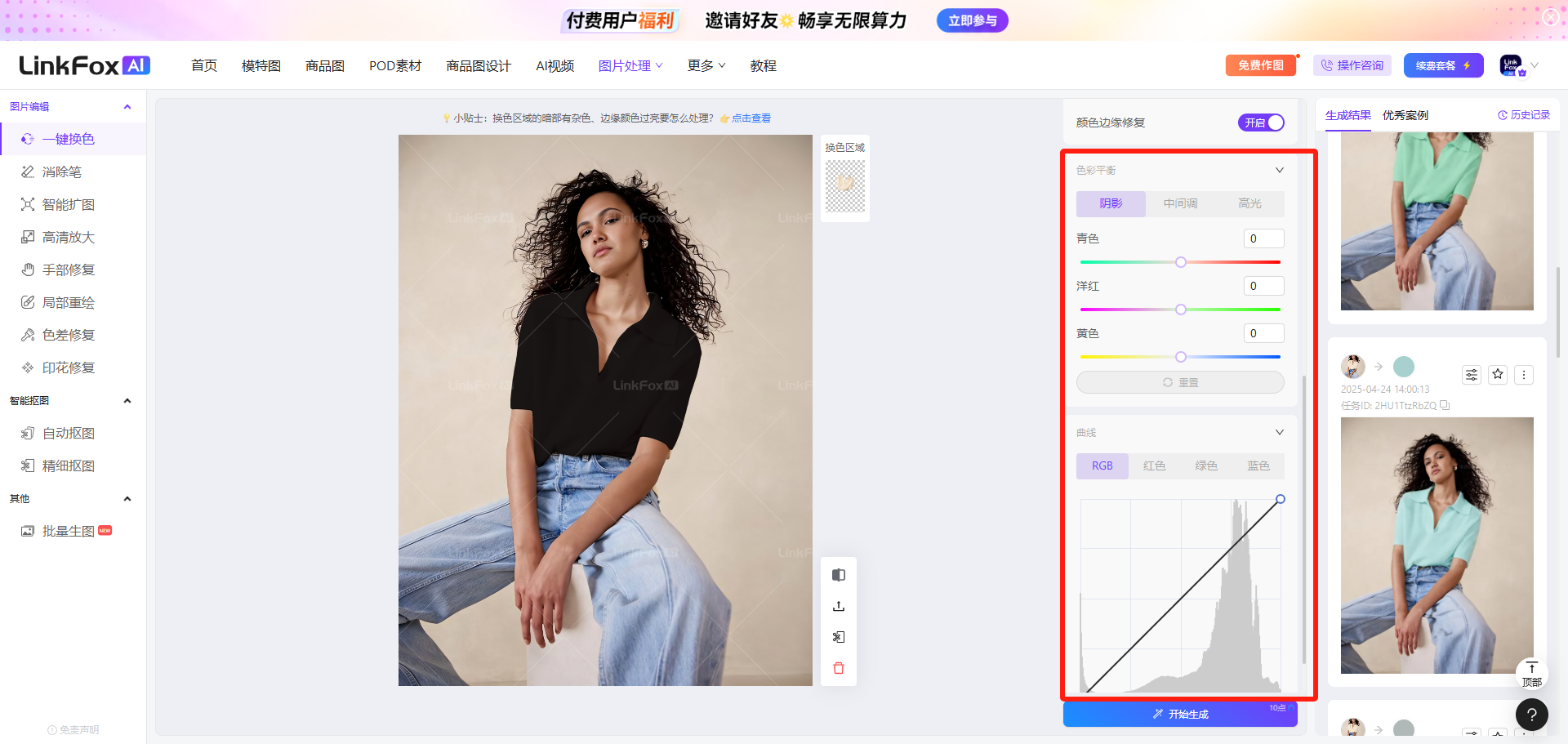The image size is (1568, 744).
Task: Select the 阴影 shadows tone option
Action: [x=1111, y=203]
